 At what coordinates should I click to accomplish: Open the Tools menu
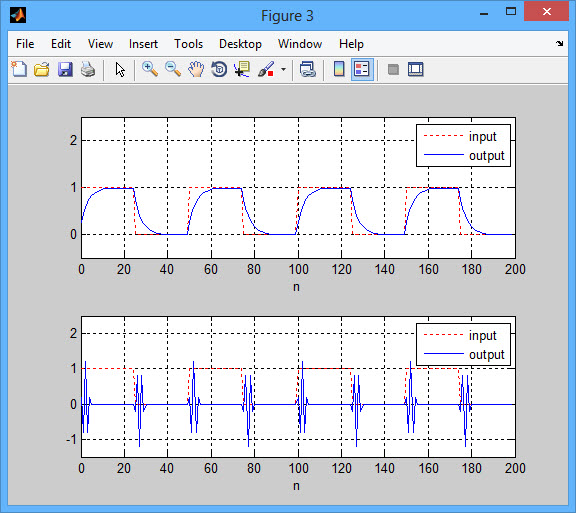[x=188, y=44]
